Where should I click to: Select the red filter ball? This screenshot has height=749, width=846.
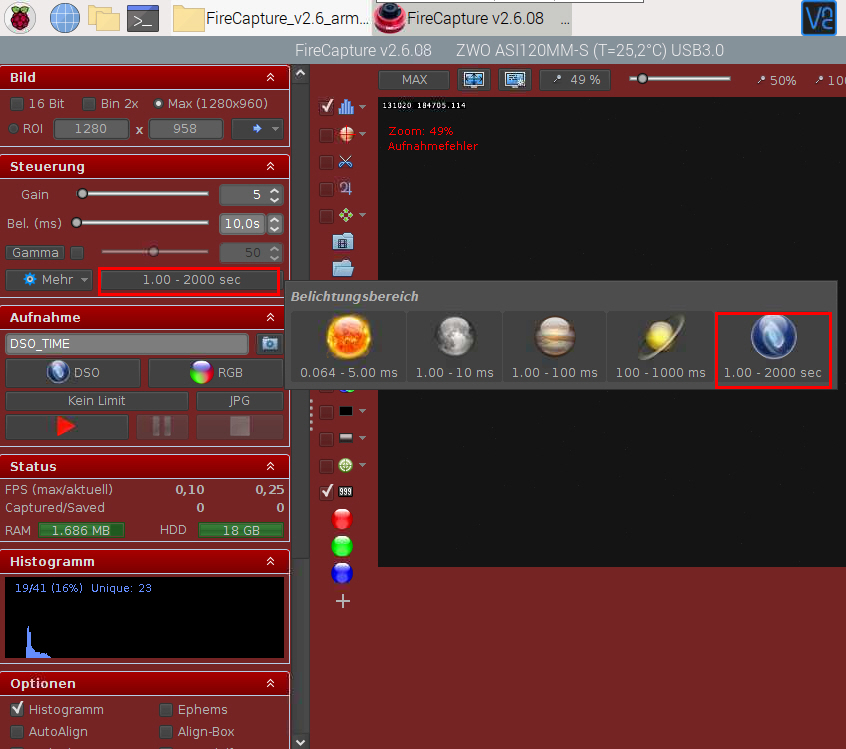[x=342, y=519]
